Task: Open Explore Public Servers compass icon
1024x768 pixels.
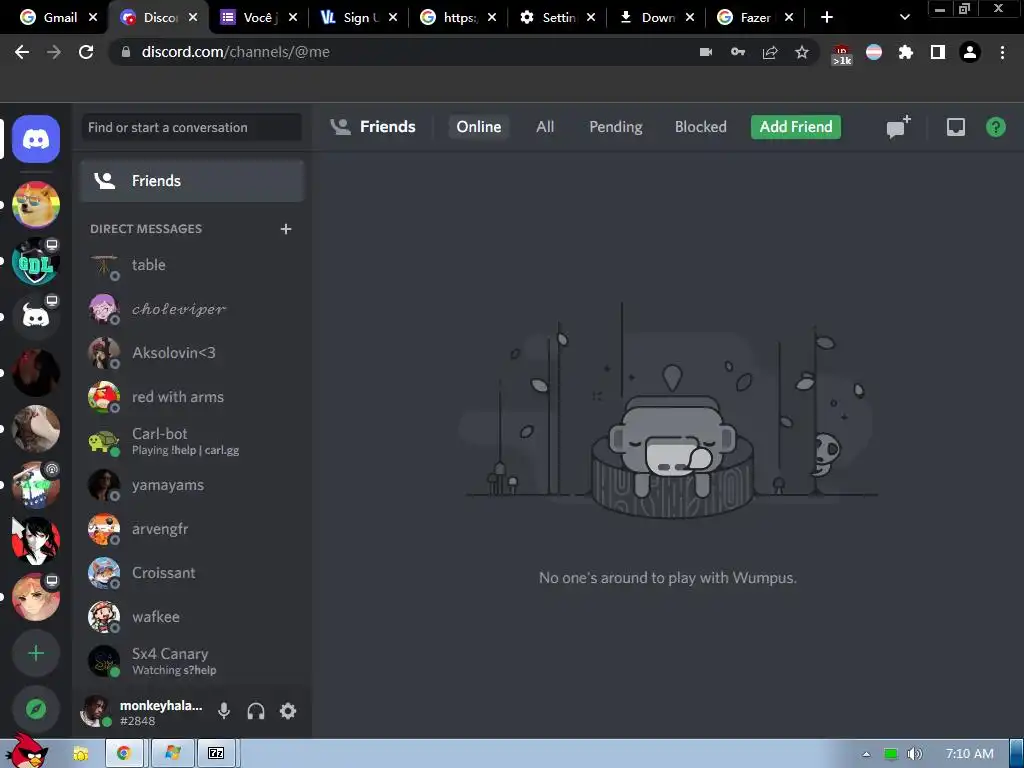Action: pyautogui.click(x=36, y=709)
